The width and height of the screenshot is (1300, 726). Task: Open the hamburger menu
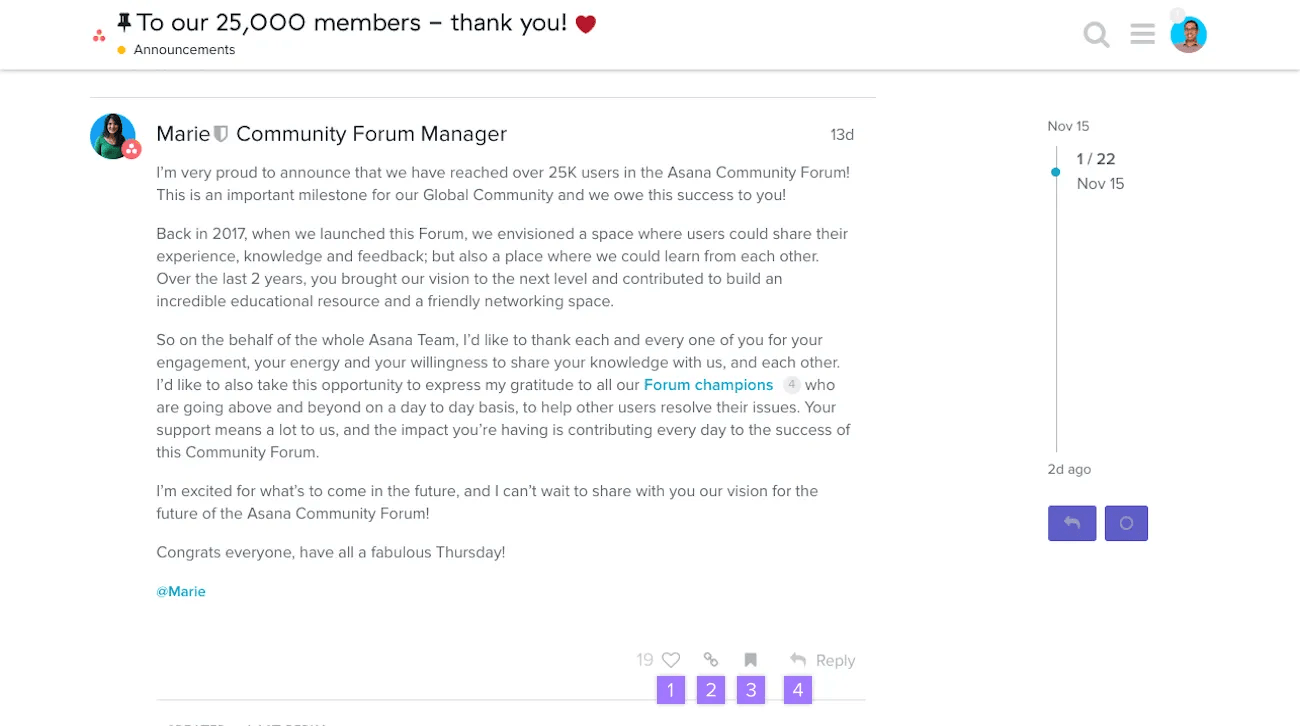pos(1142,34)
